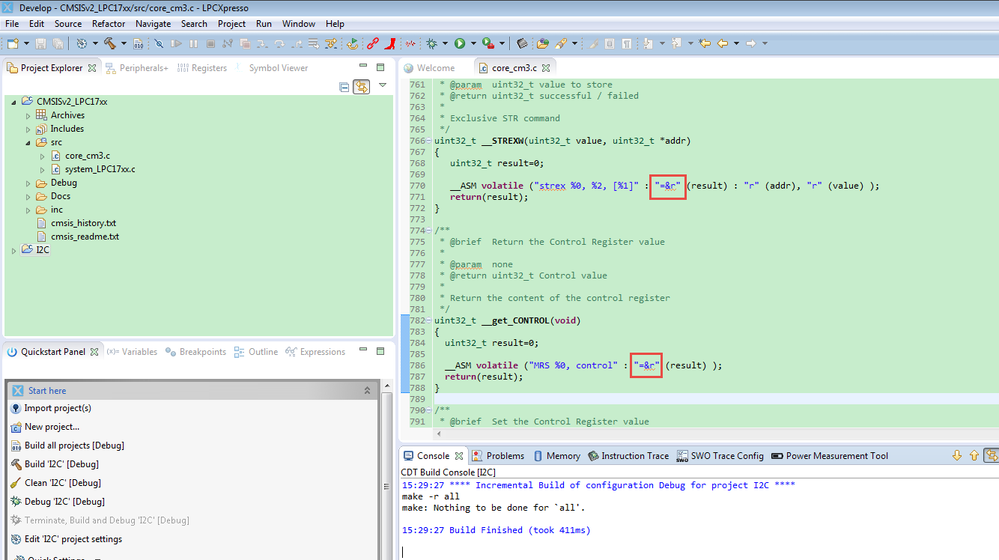Click Collapse All in Project Explorer
This screenshot has width=999, height=560.
pos(344,87)
